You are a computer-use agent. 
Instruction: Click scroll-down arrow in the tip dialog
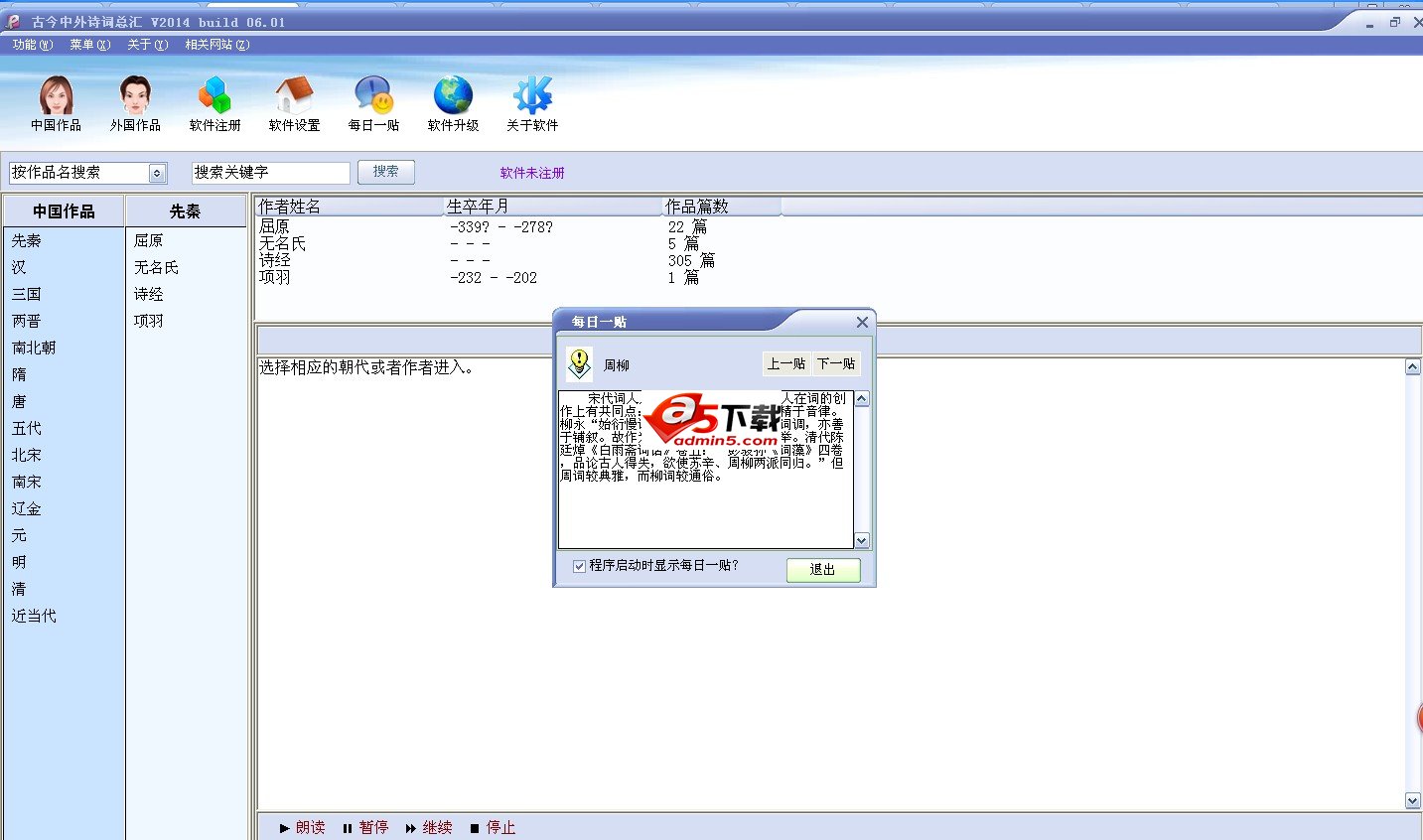coord(862,541)
